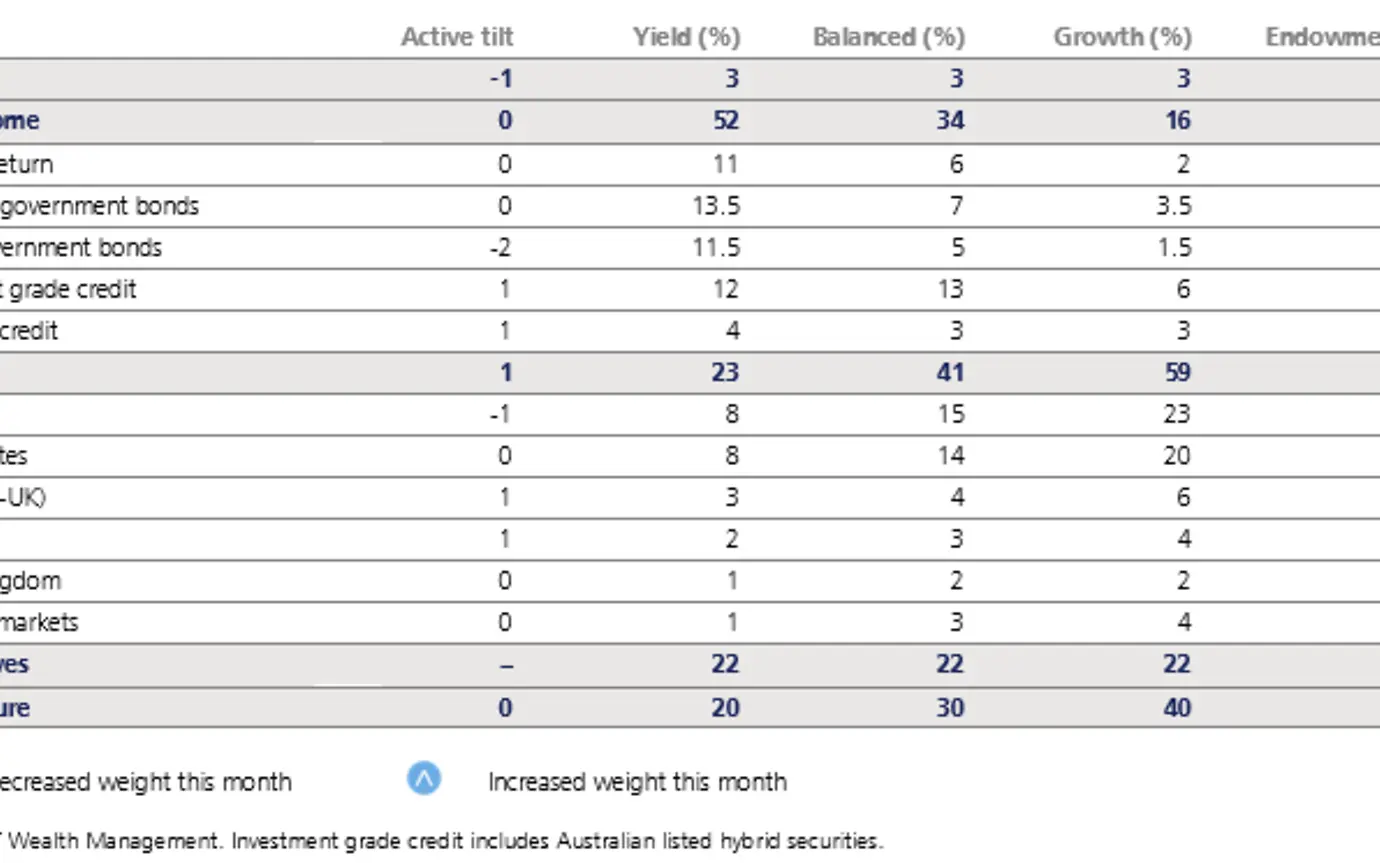Select the Balanced (%) column header

tap(889, 37)
